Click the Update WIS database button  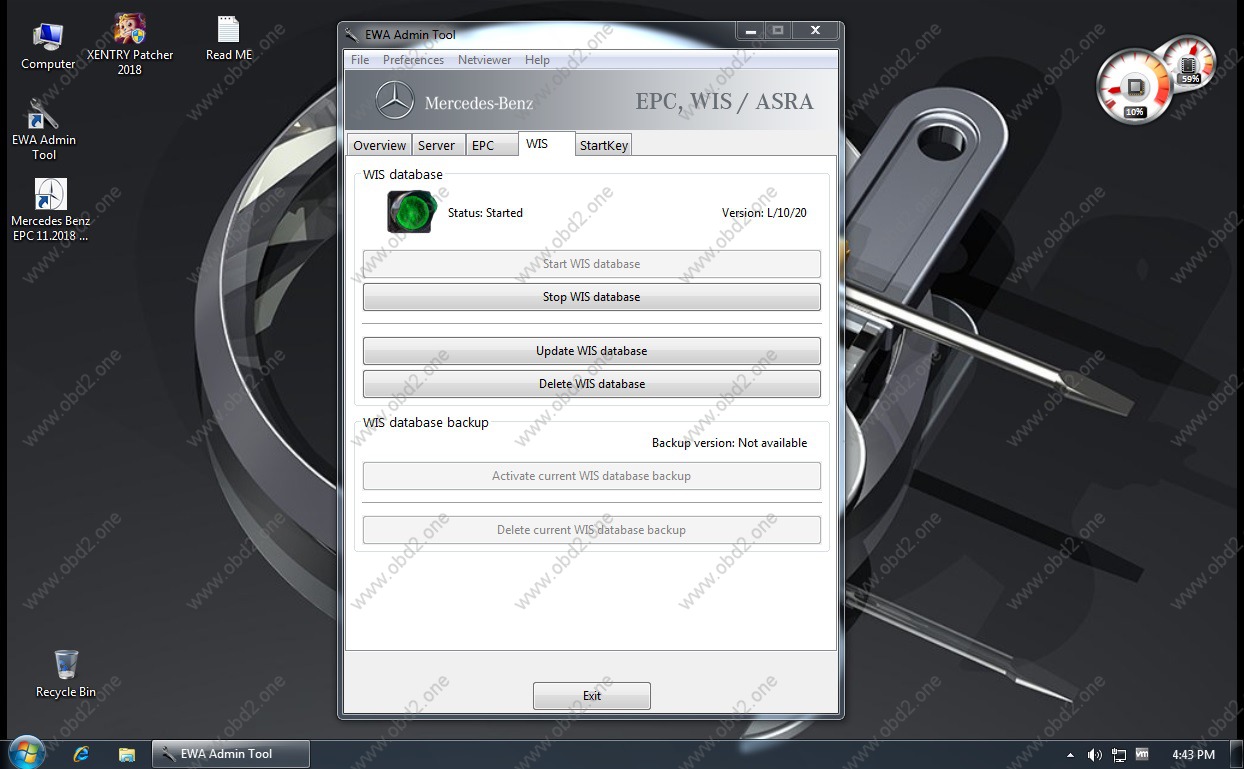point(591,351)
